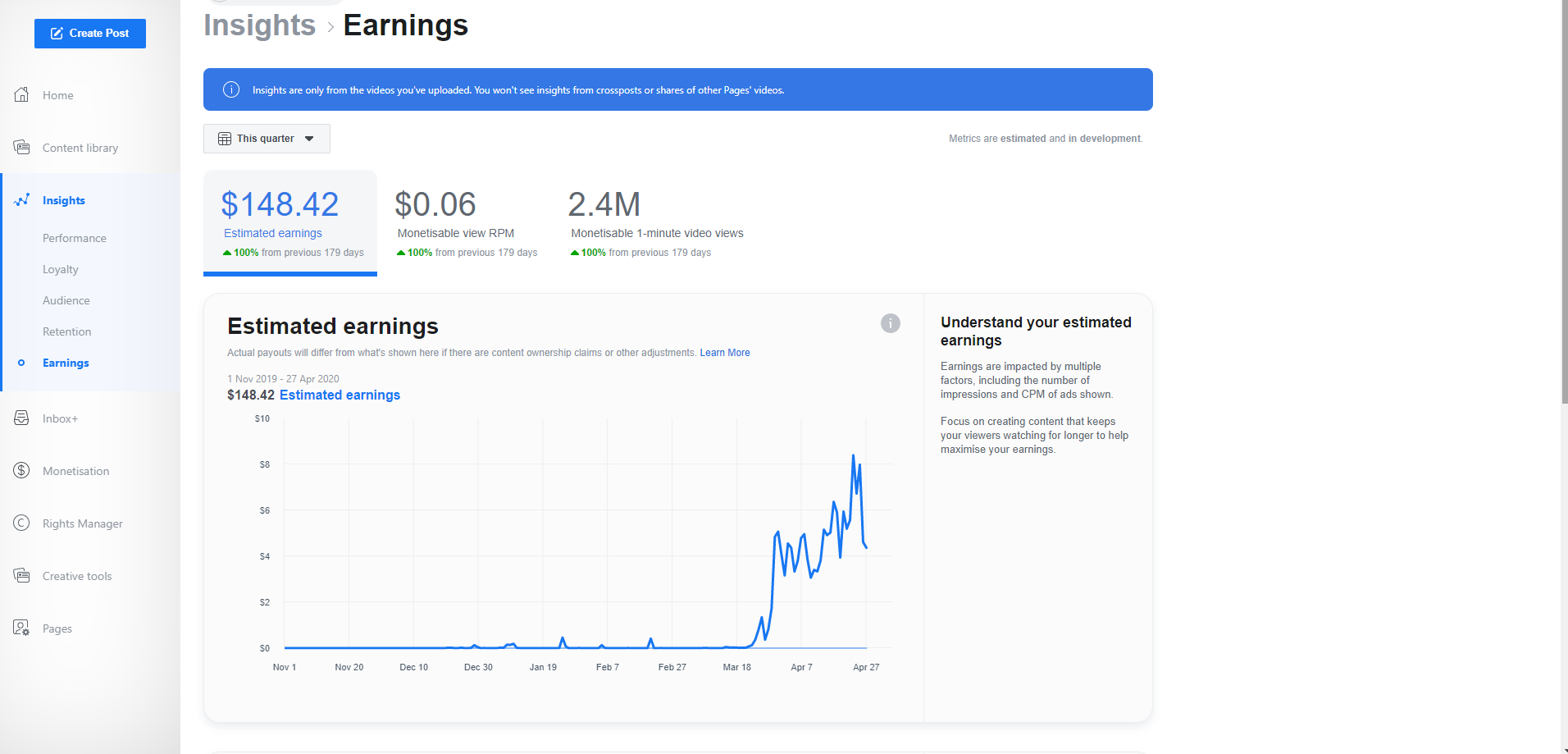This screenshot has width=1568, height=754.
Task: Click the peak of the earnings line chart
Action: tap(854, 455)
